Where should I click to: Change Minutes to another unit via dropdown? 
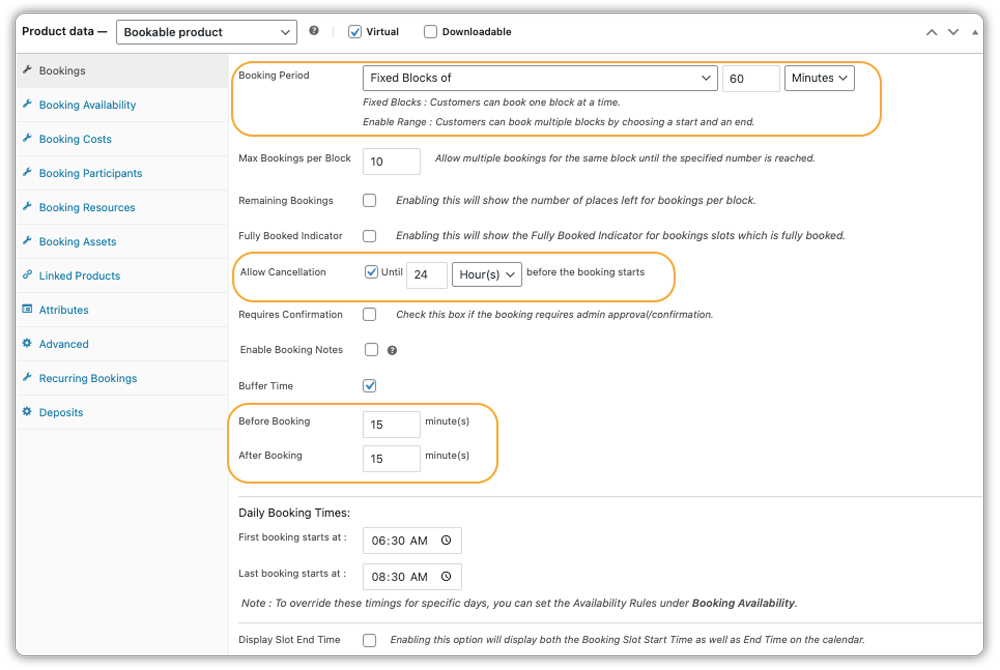[x=819, y=77]
